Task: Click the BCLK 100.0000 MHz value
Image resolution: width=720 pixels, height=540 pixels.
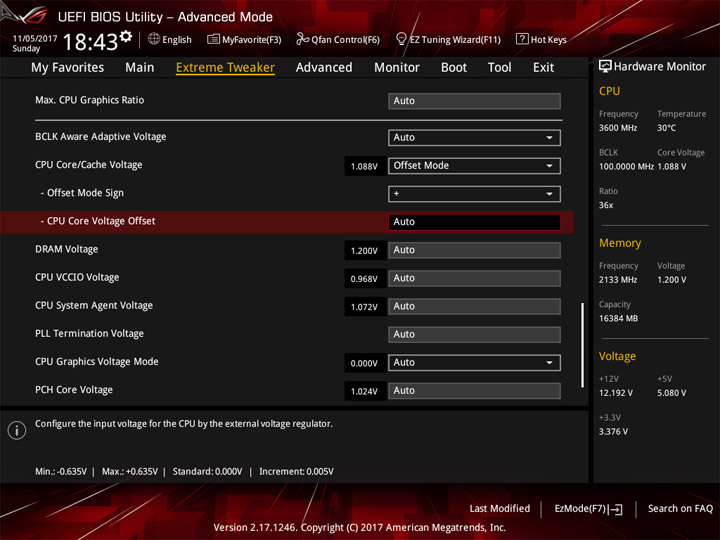Action: (626, 166)
